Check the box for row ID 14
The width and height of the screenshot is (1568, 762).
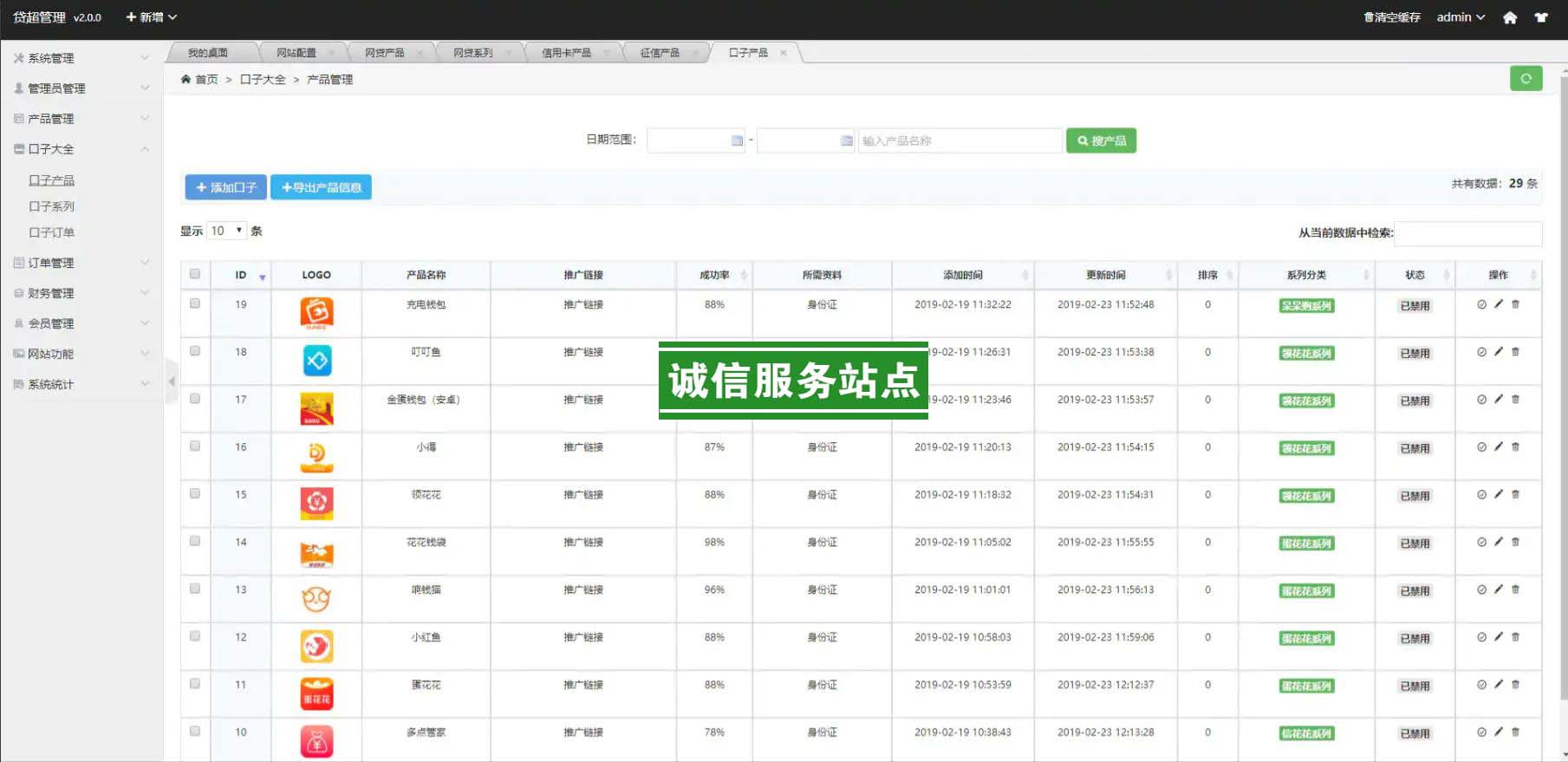tap(195, 541)
